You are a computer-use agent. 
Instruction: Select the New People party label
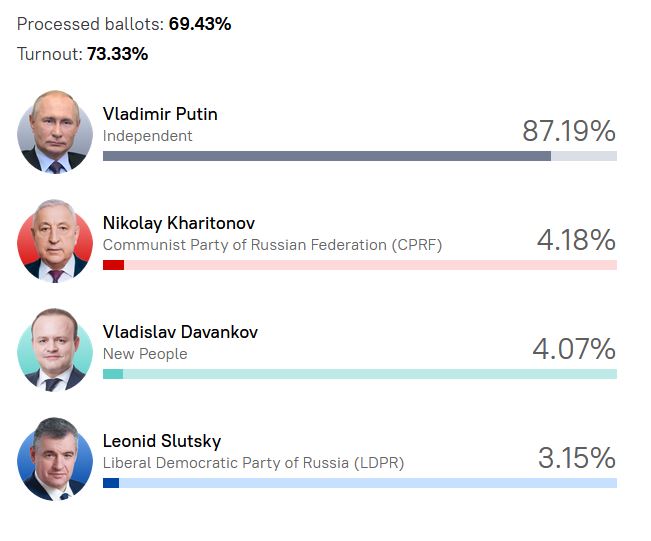point(145,354)
